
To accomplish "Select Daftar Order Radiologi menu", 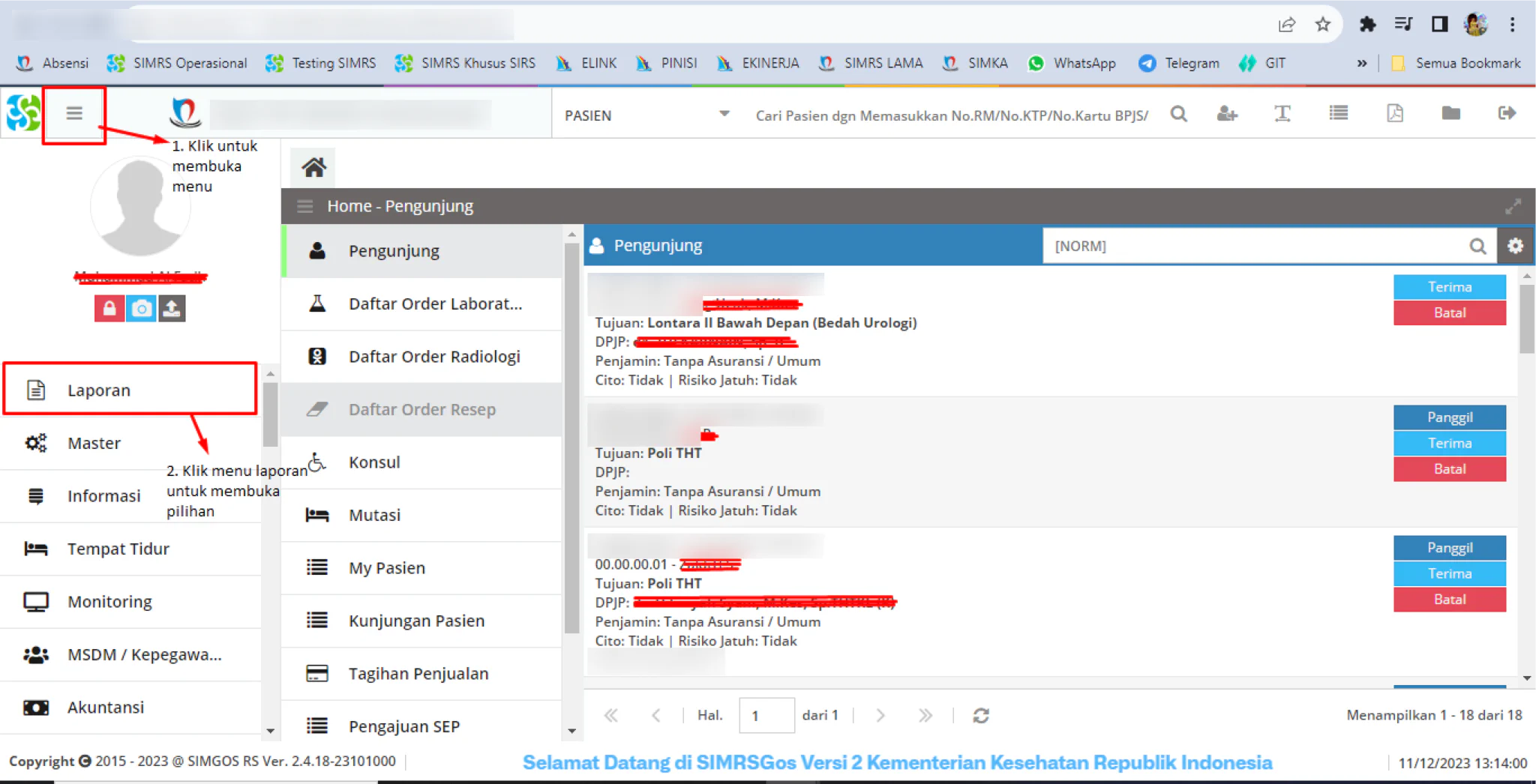I will [421, 357].
